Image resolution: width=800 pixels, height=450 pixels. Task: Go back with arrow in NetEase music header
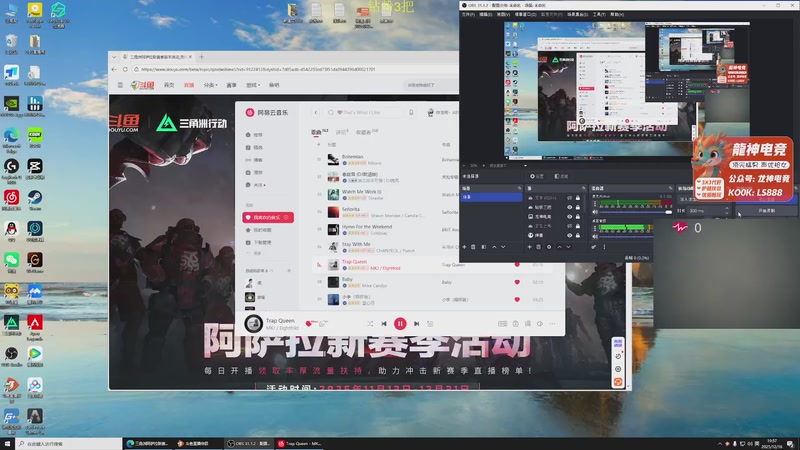(x=316, y=112)
